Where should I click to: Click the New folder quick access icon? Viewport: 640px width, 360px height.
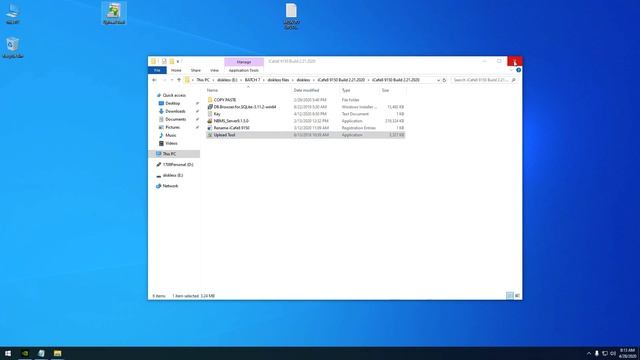[172, 61]
